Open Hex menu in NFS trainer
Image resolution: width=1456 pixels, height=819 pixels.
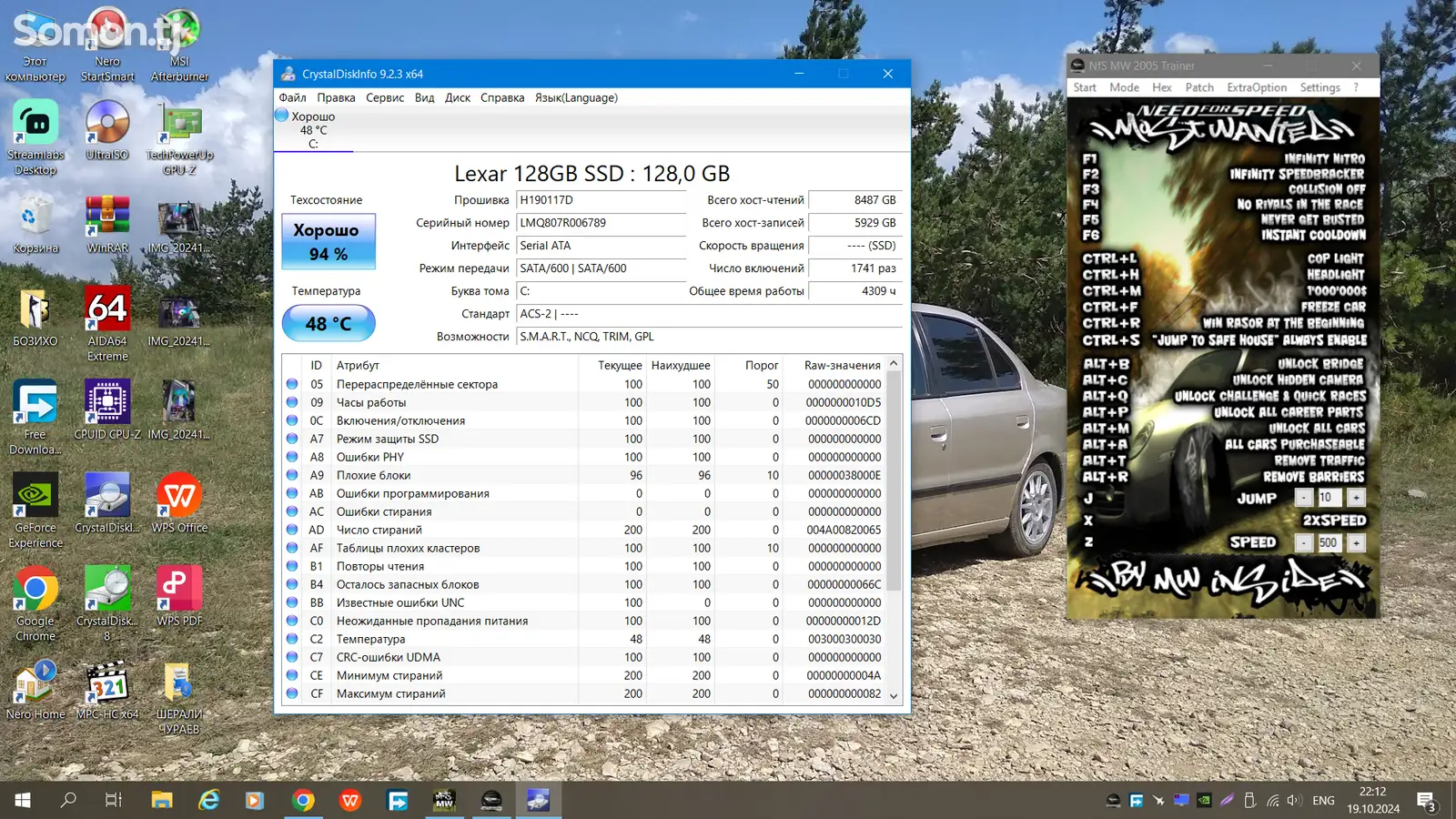(x=1161, y=87)
